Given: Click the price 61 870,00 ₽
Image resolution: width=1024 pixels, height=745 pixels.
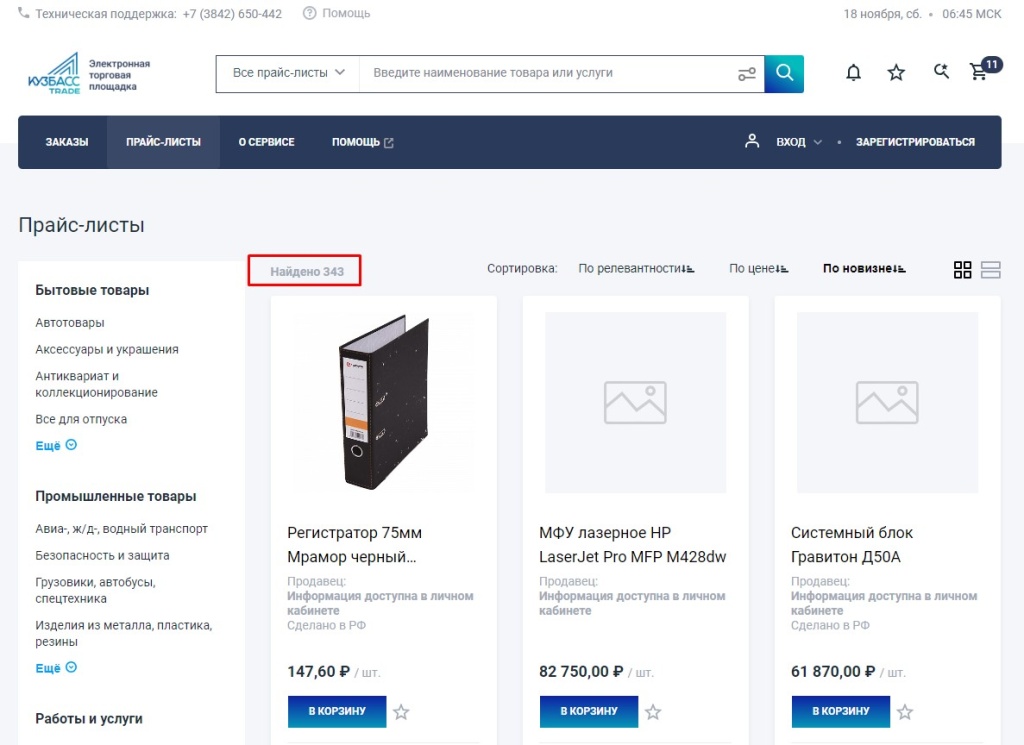Looking at the screenshot, I should (x=833, y=671).
